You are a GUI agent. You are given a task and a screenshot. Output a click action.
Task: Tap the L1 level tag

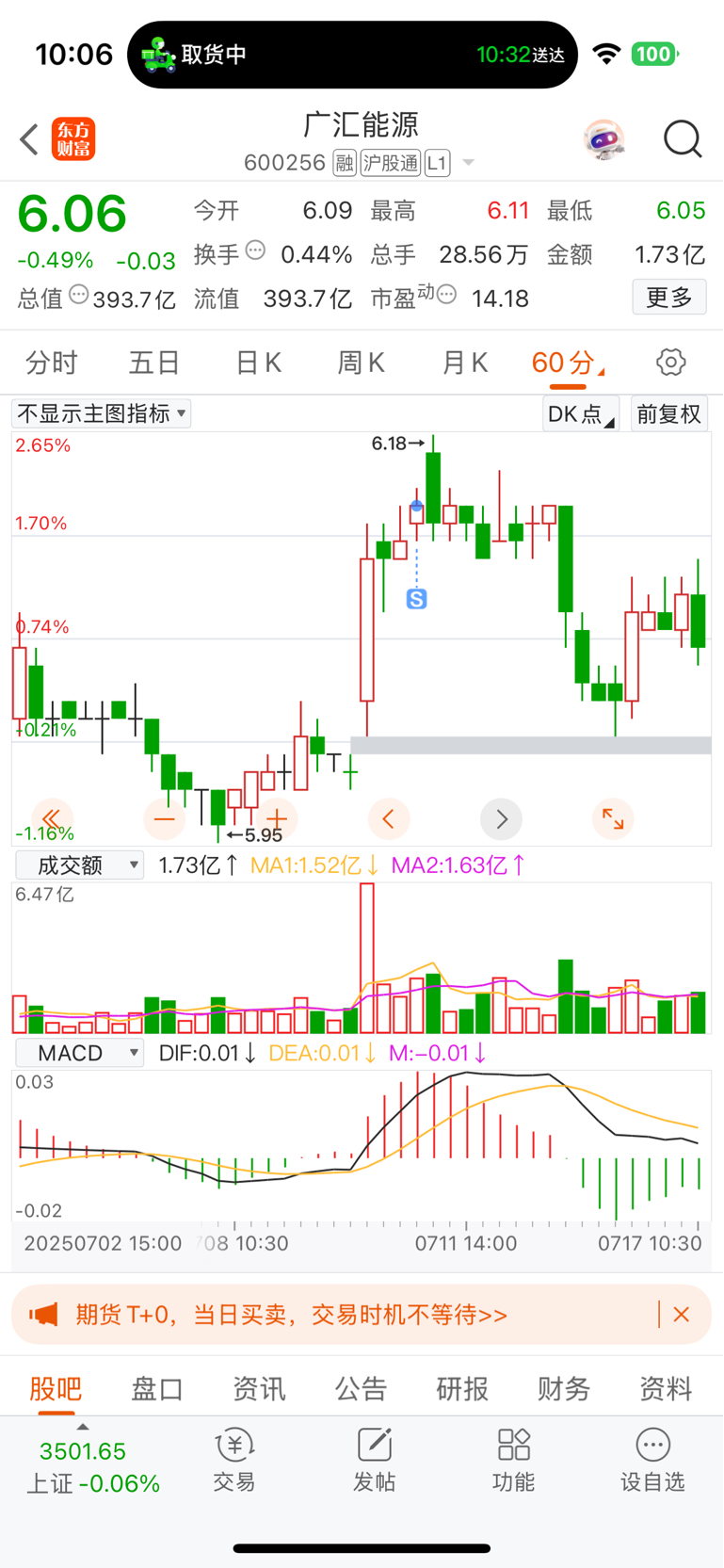coord(437,163)
